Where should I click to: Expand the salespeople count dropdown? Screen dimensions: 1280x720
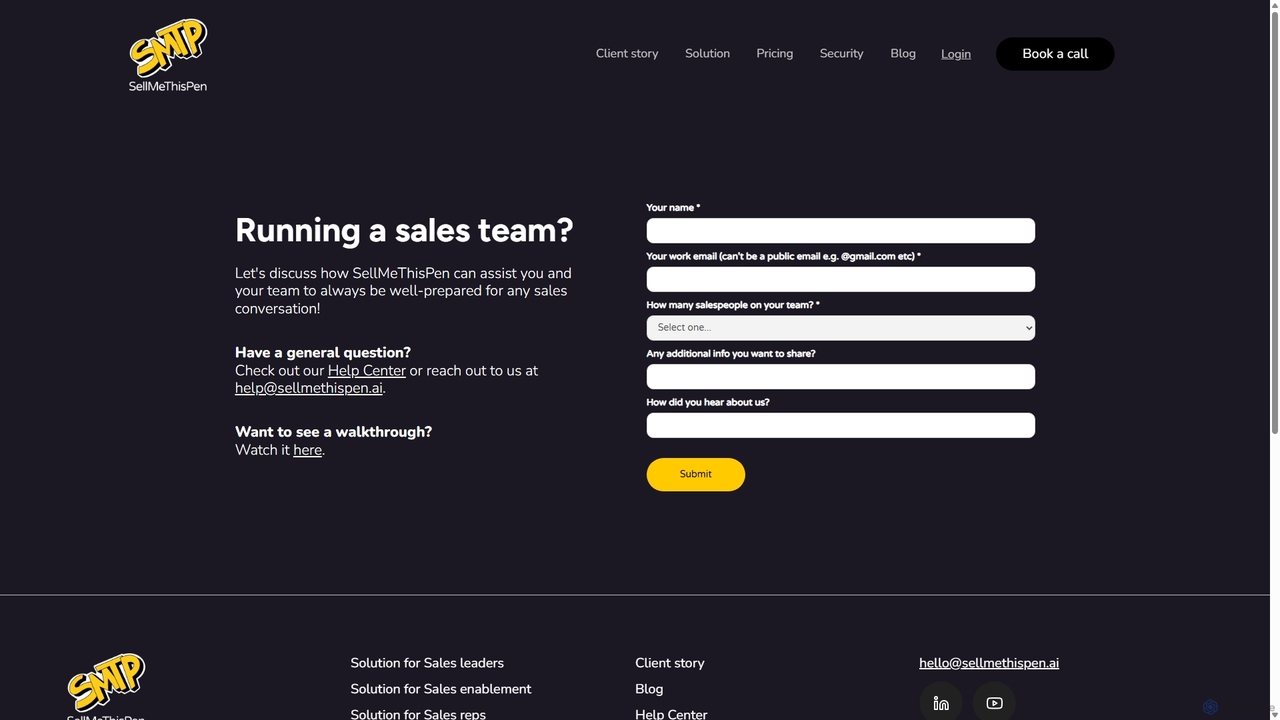(x=841, y=328)
